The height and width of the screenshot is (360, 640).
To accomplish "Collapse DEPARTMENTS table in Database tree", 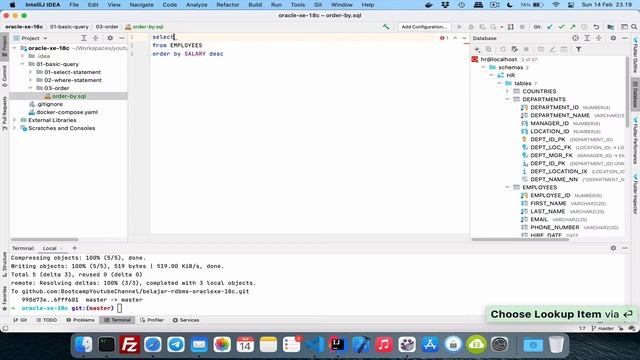I will (x=507, y=99).
